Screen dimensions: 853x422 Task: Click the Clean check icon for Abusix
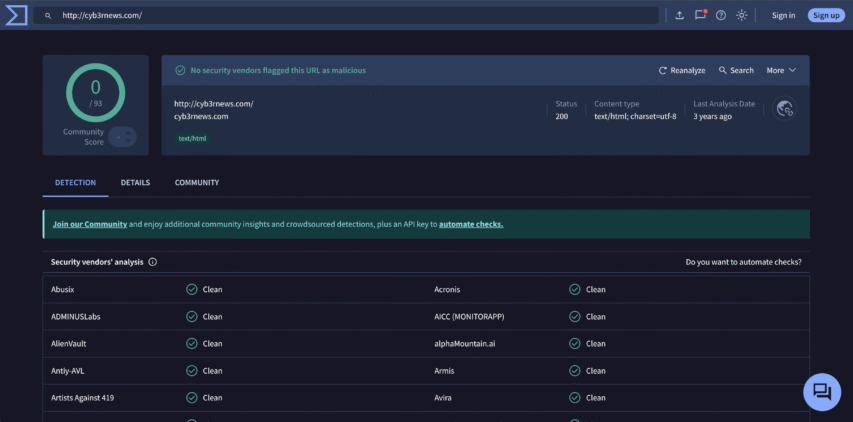191,289
